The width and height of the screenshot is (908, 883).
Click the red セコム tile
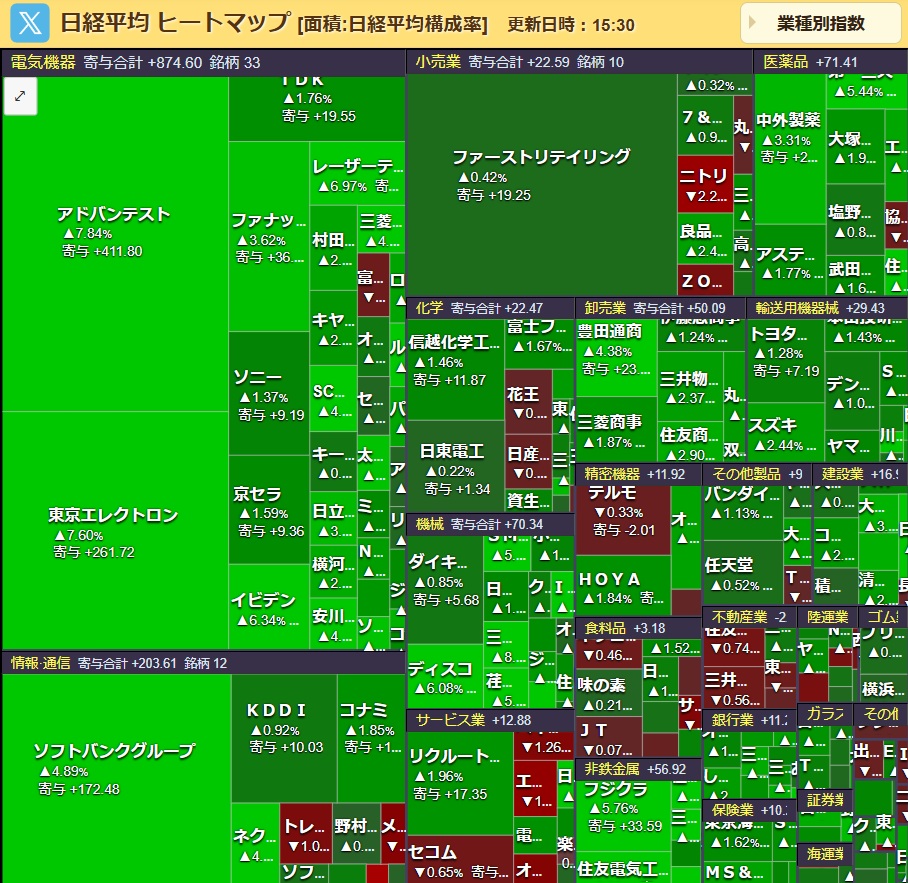pyautogui.click(x=460, y=859)
